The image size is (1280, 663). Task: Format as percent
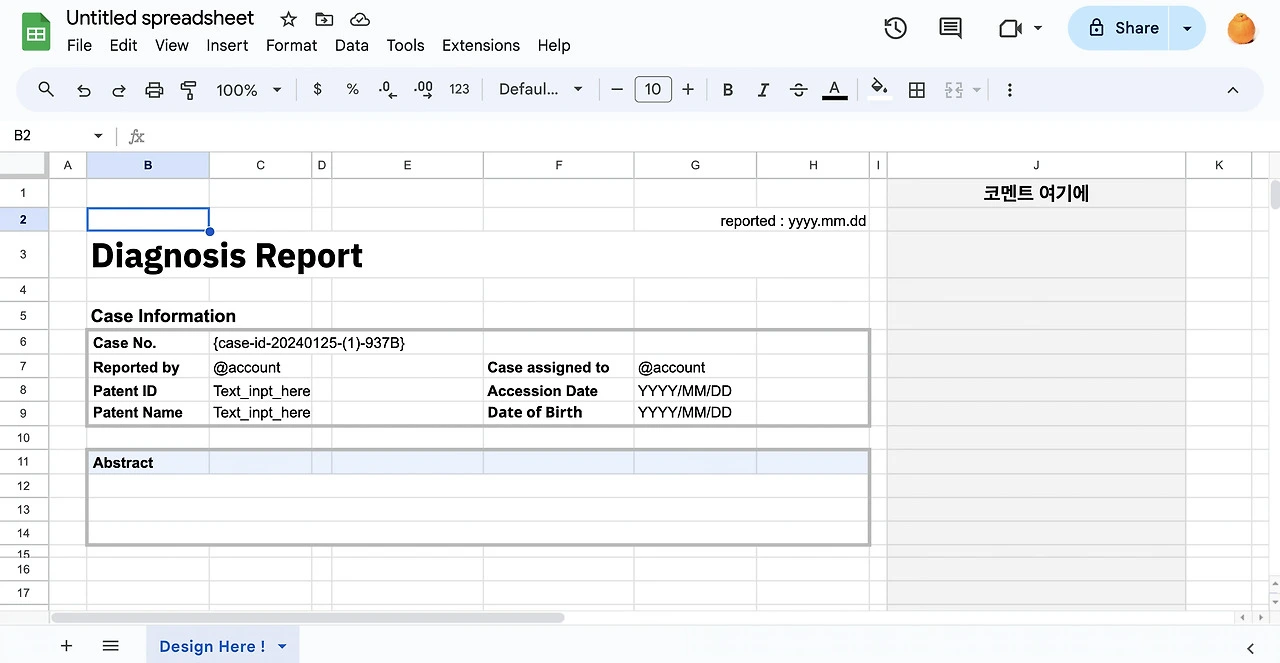coord(352,89)
